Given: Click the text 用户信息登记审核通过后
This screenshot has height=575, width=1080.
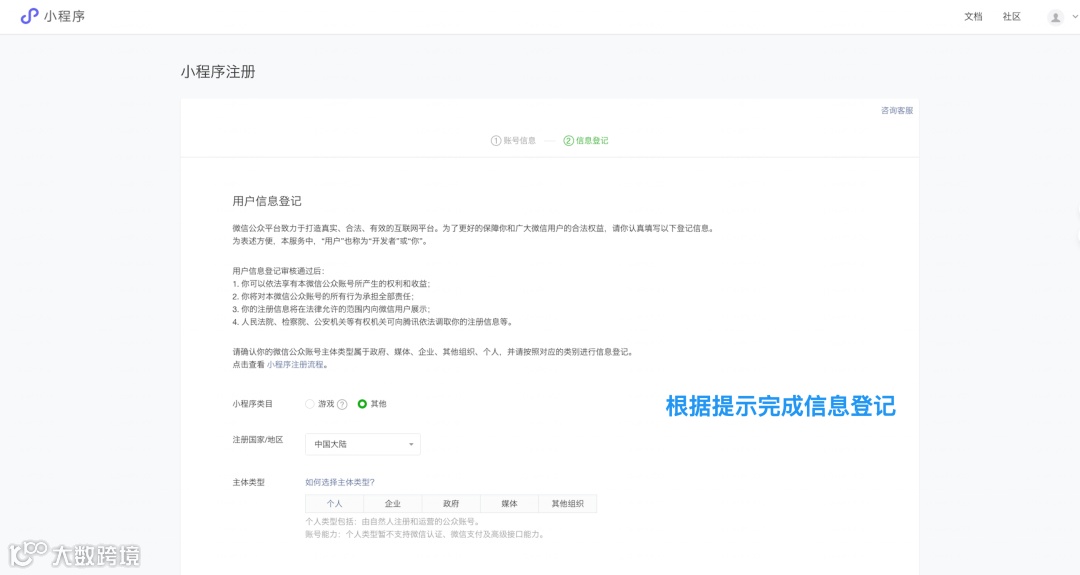Looking at the screenshot, I should point(278,271).
